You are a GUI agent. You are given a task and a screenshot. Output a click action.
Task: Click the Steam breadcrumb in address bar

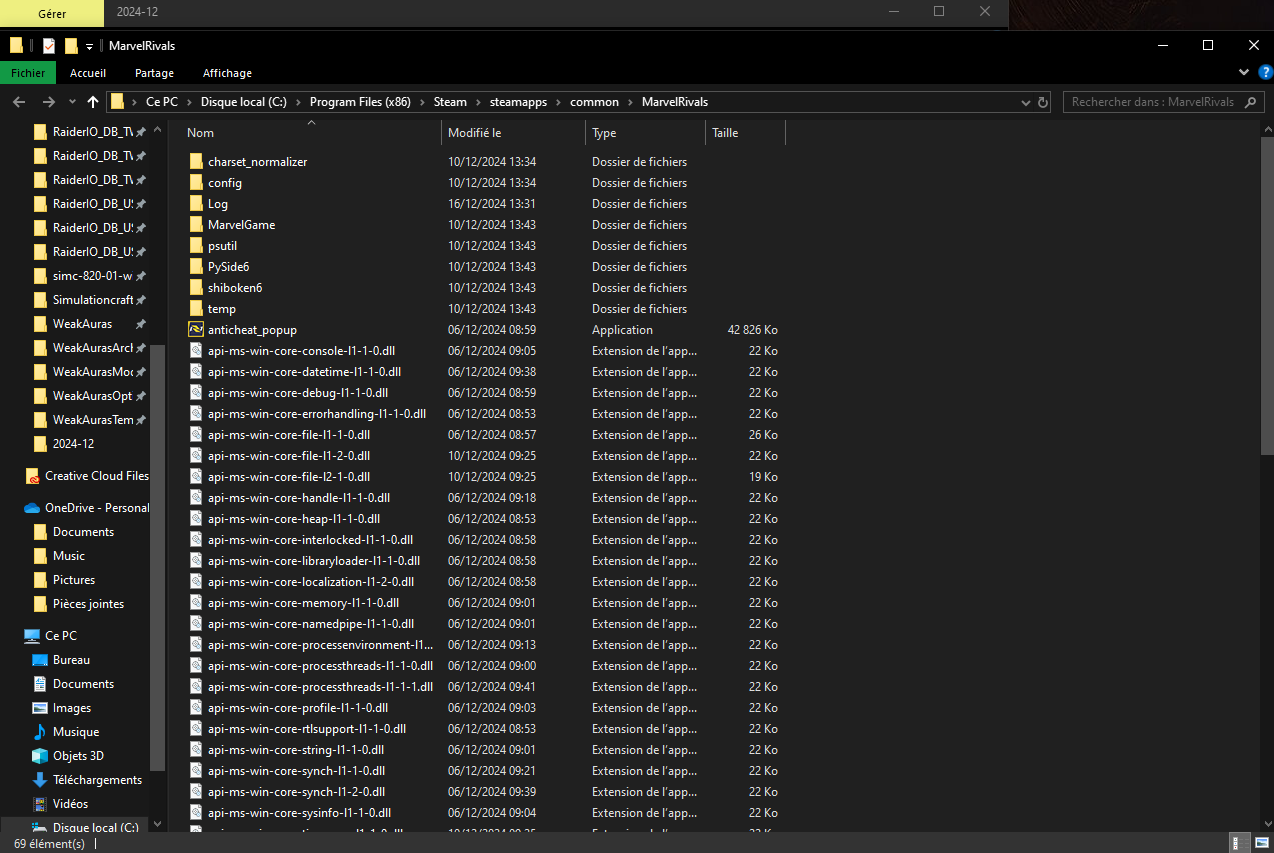click(x=450, y=102)
